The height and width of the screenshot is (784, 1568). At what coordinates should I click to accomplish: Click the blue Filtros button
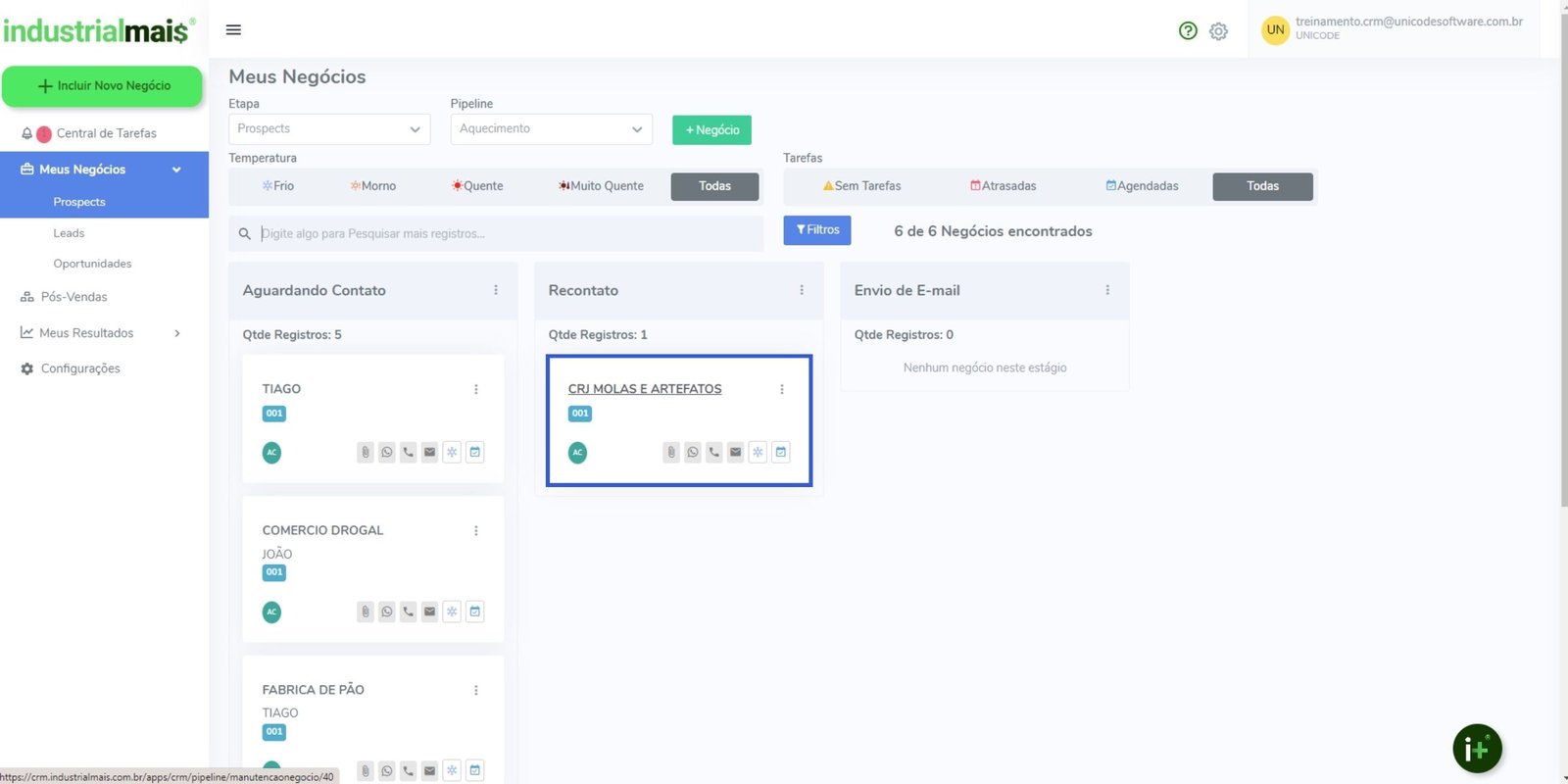(816, 230)
